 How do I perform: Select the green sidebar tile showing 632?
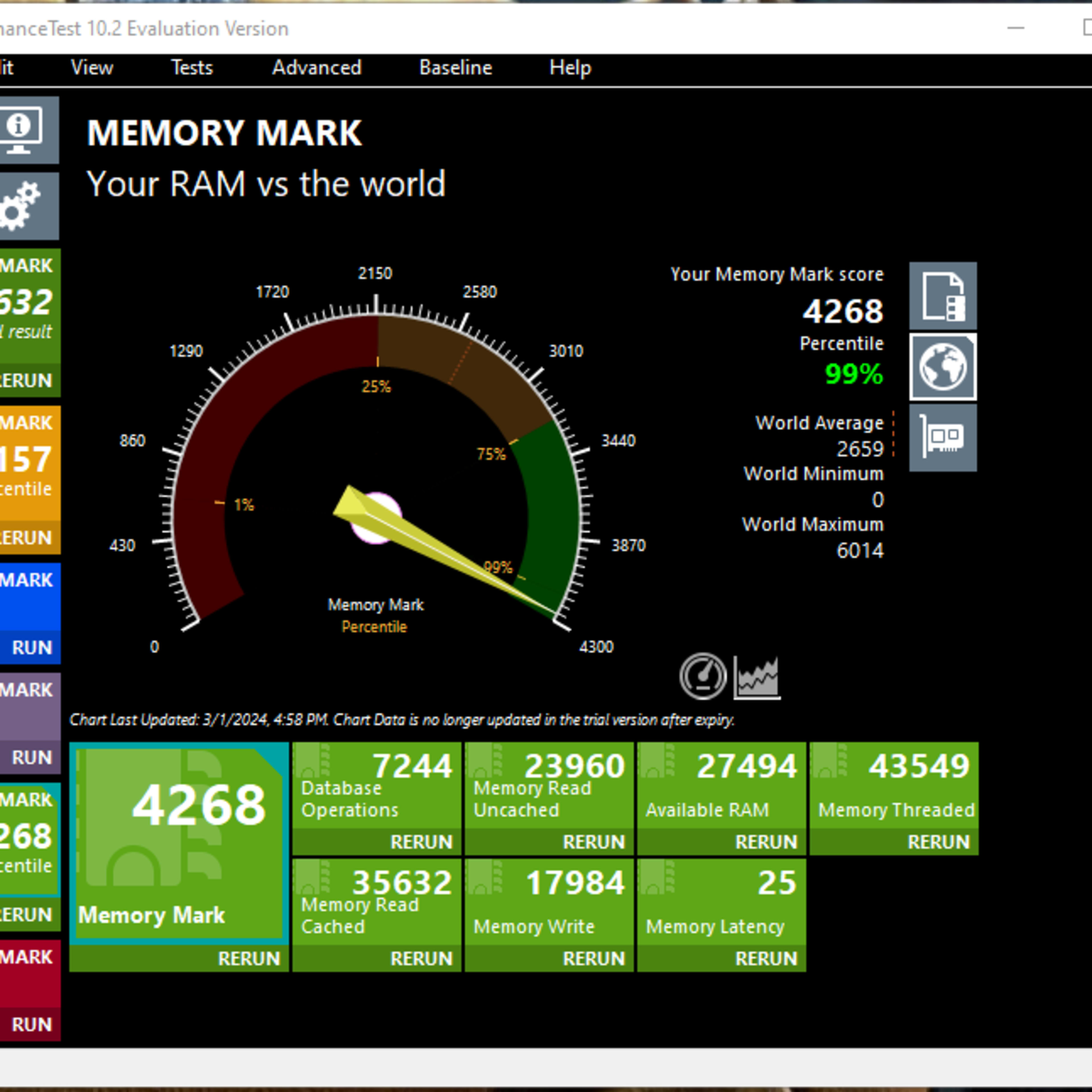[29, 305]
